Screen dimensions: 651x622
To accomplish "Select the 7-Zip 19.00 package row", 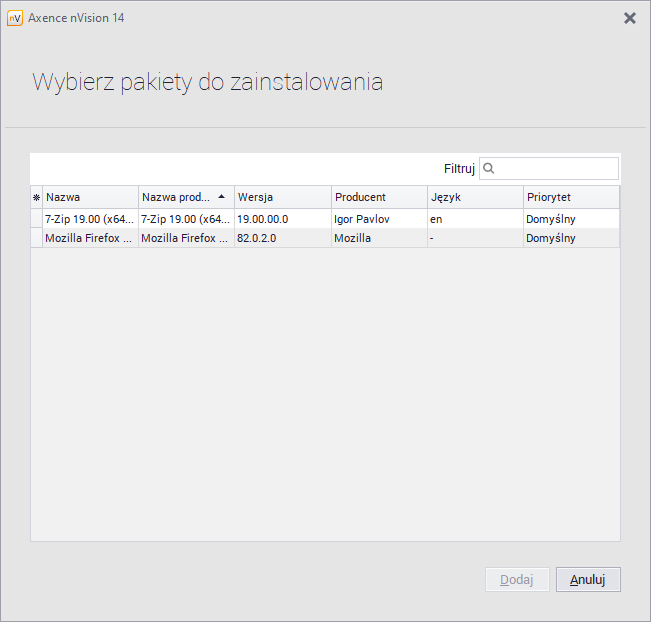I will click(x=89, y=219).
